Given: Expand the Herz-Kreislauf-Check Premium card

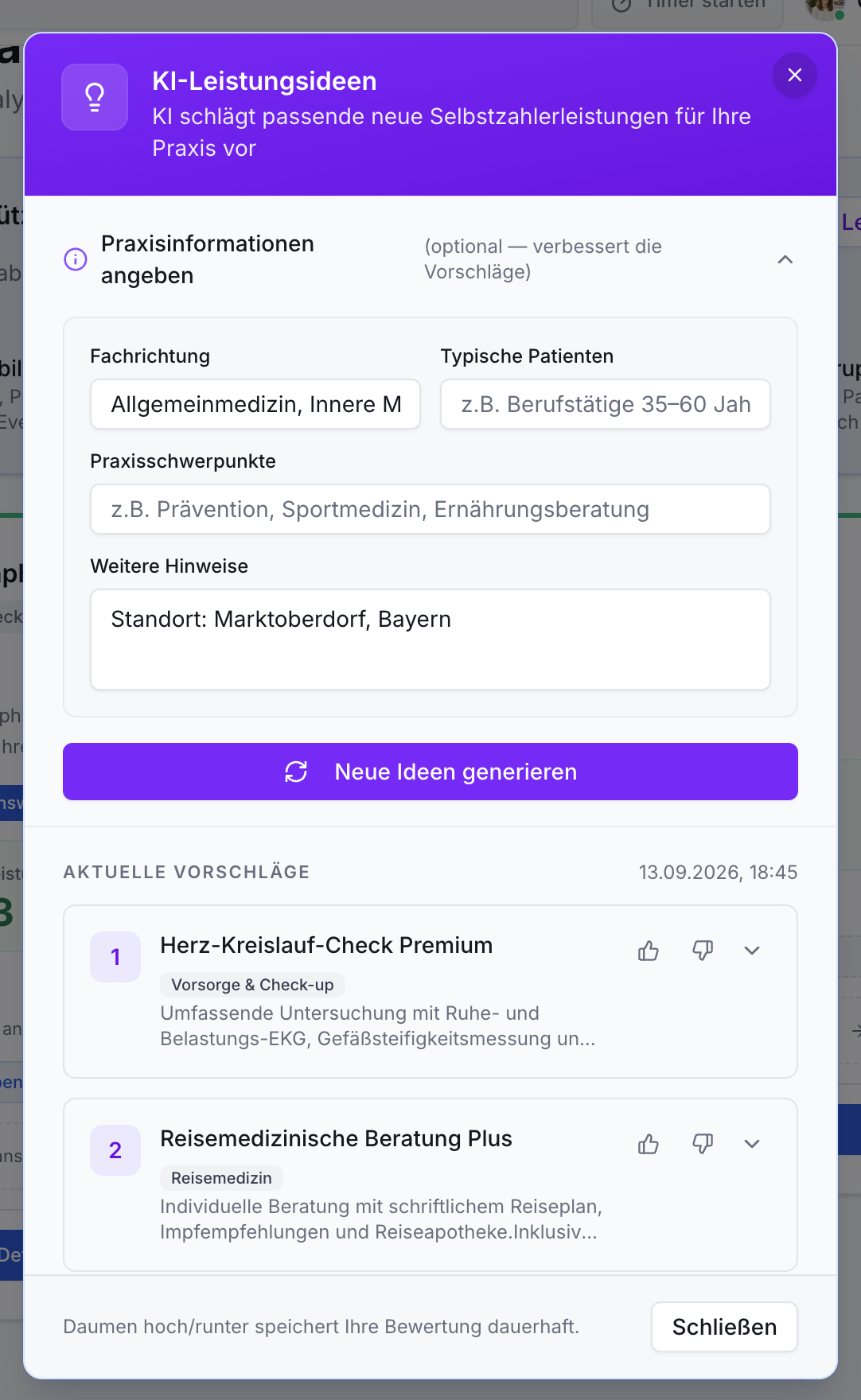Looking at the screenshot, I should coord(752,951).
